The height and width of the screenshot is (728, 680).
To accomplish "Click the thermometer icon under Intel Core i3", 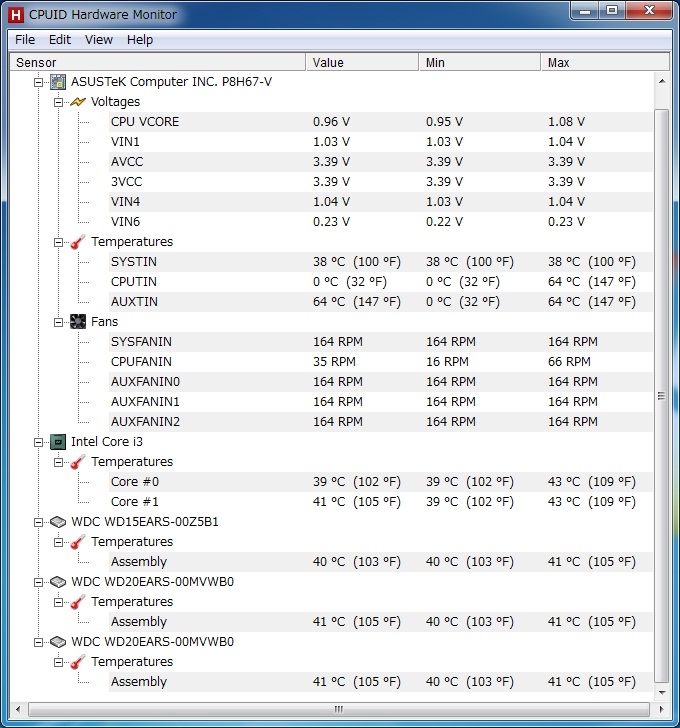I will point(78,462).
